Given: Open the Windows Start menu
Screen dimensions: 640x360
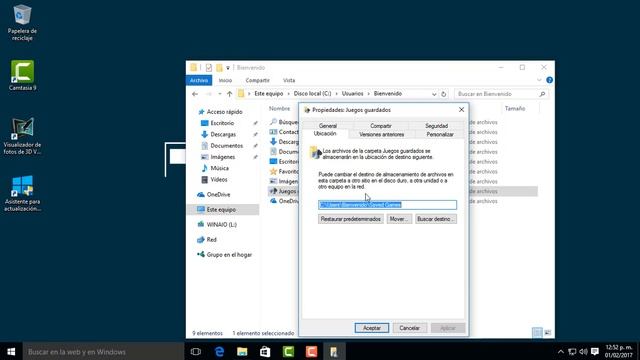Looking at the screenshot, I should click(11, 351).
